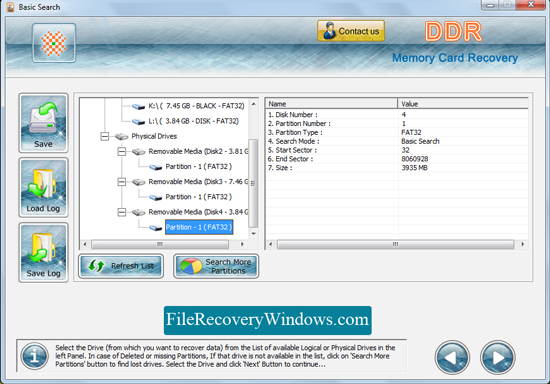Click the Refresh List button
Image resolution: width=550 pixels, height=384 pixels.
tap(121, 266)
